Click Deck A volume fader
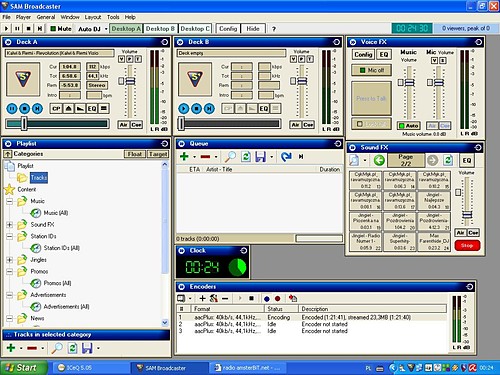The image size is (500, 375). [130, 81]
